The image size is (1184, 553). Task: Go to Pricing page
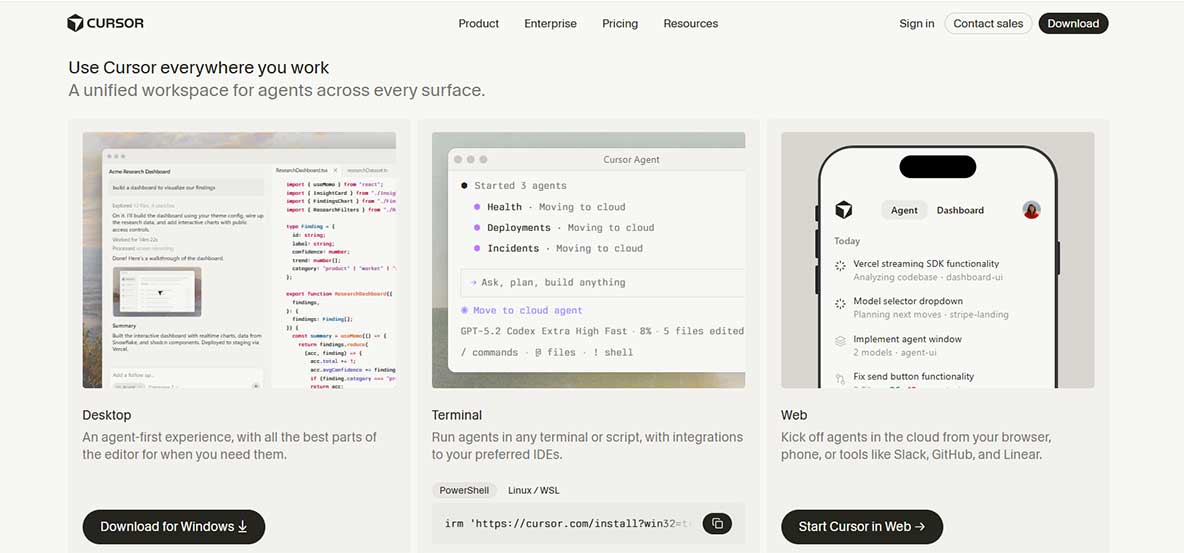coord(620,23)
